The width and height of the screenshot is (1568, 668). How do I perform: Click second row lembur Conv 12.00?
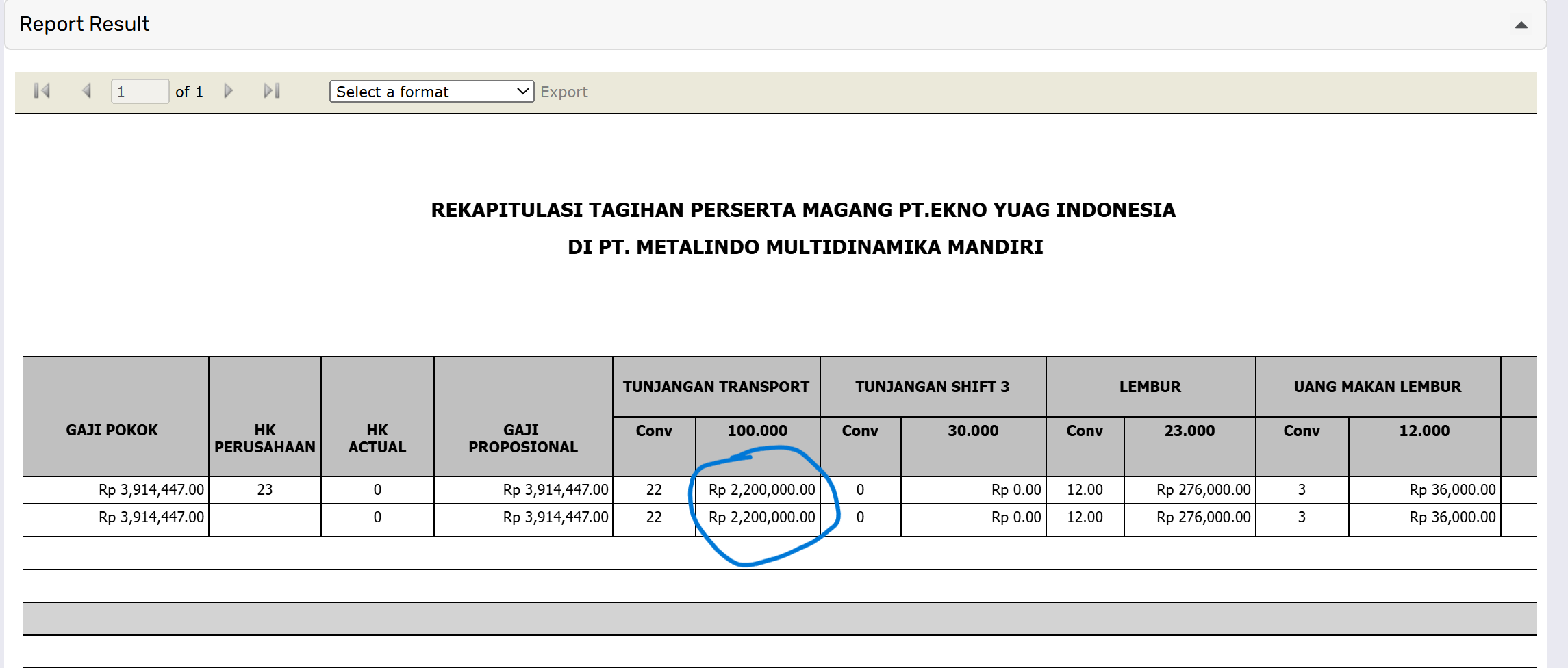(x=1085, y=517)
